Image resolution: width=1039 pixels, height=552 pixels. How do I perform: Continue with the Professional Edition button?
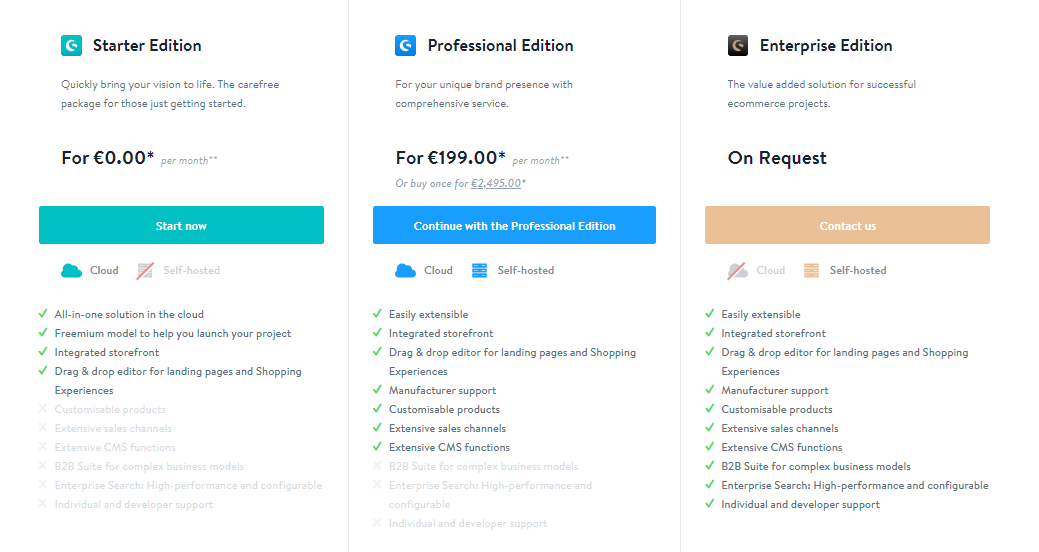click(514, 226)
